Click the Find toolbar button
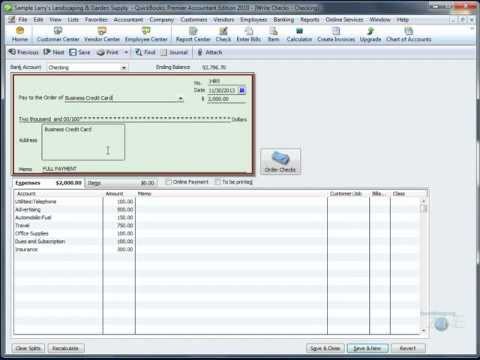The image size is (480, 360). [x=146, y=52]
